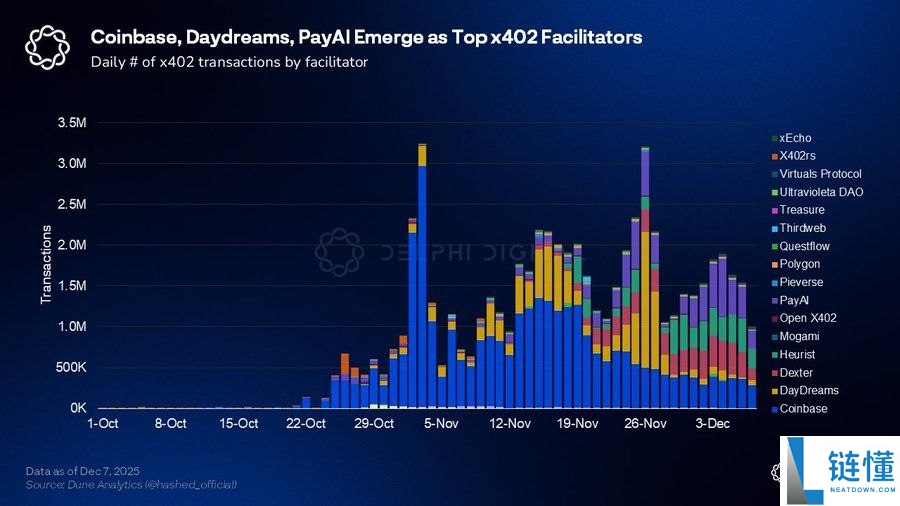Click the X402rs legend label
The width and height of the screenshot is (900, 506).
coord(797,156)
